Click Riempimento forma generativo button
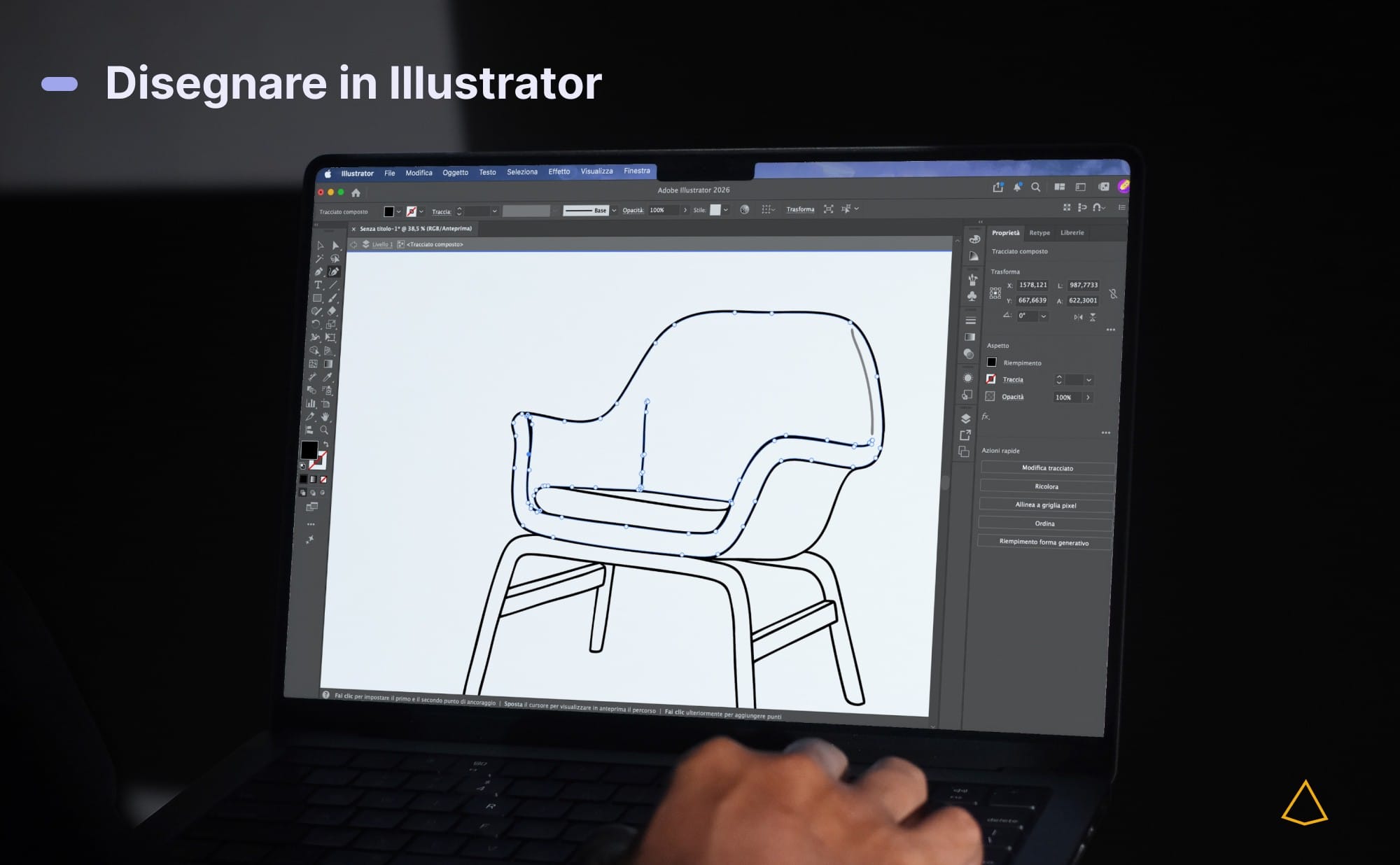This screenshot has width=1400, height=865. (x=1044, y=542)
